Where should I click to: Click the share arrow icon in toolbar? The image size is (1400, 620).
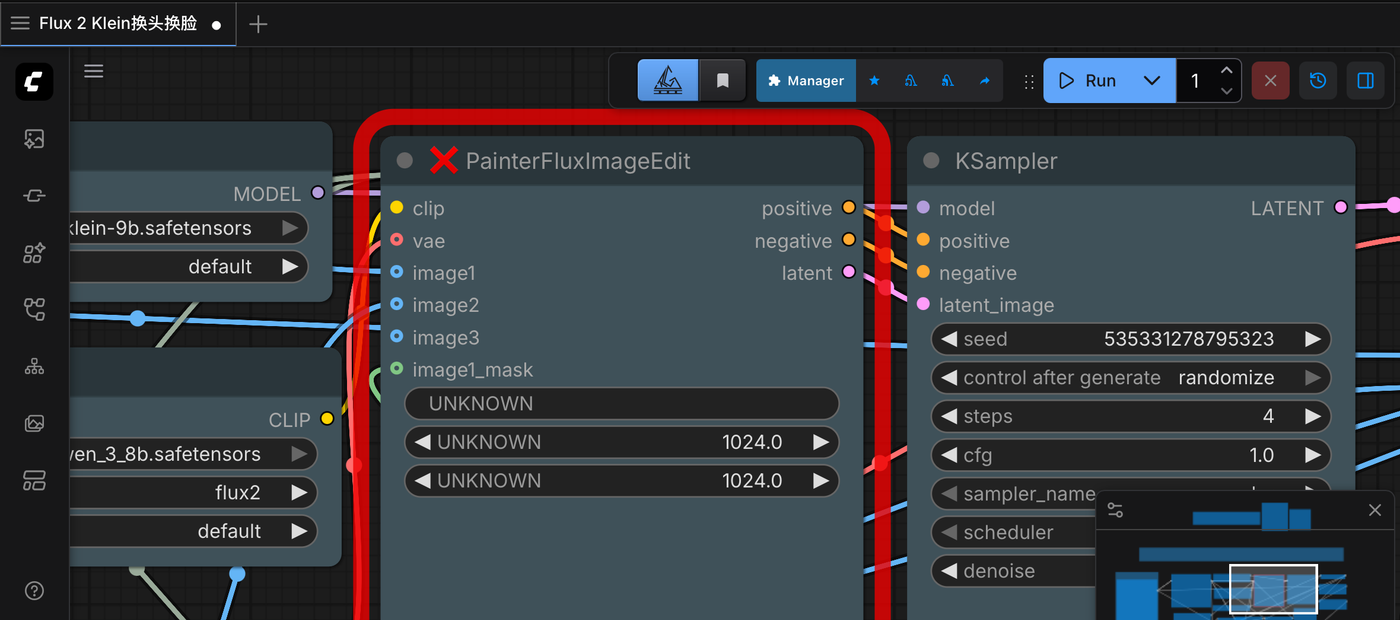pyautogui.click(x=985, y=81)
